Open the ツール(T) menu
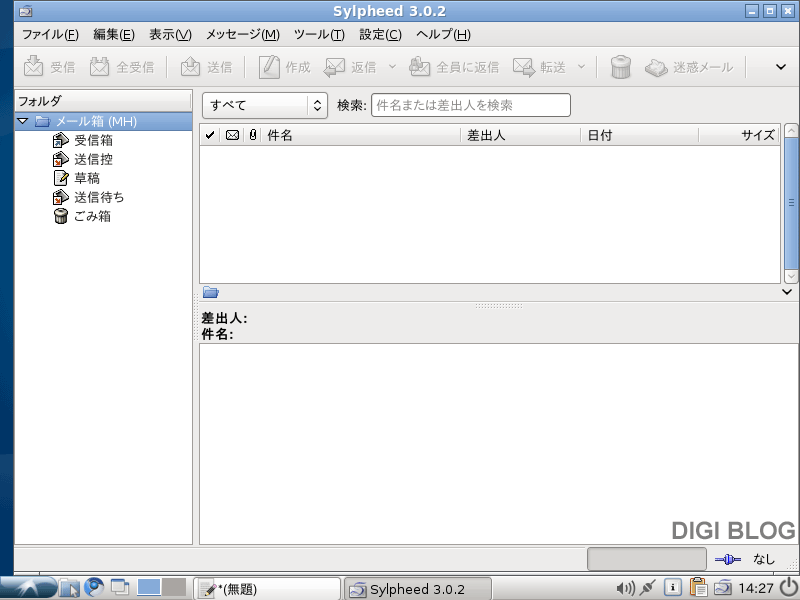This screenshot has width=800, height=600. pos(319,35)
